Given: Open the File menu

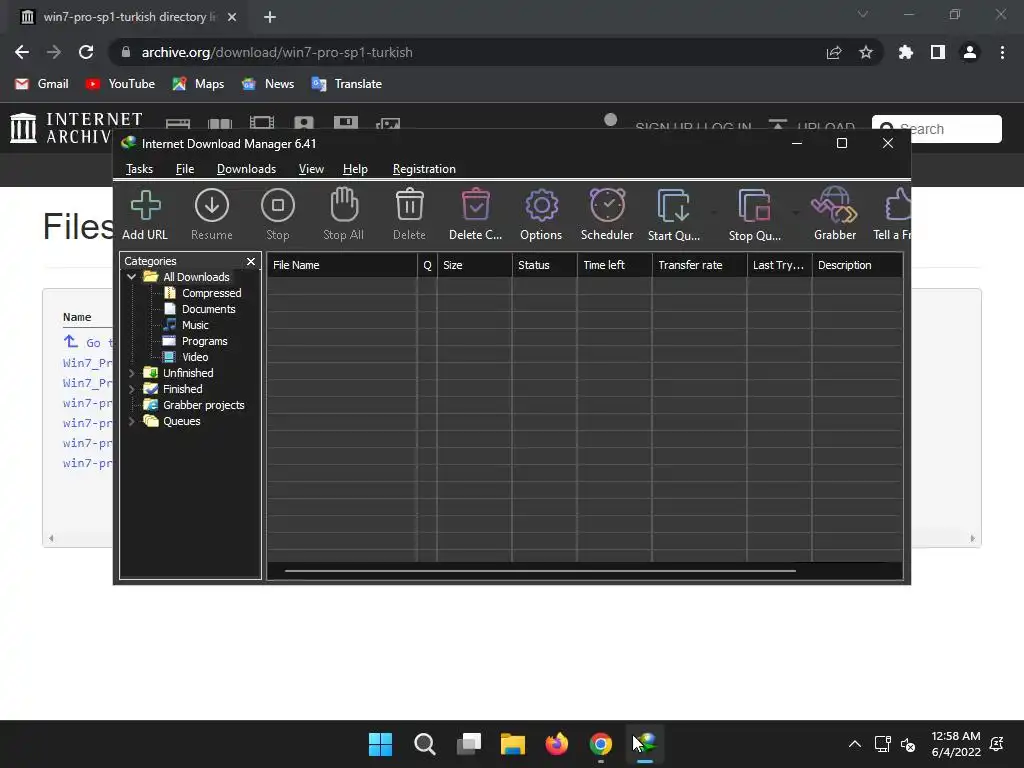Looking at the screenshot, I should click(185, 169).
